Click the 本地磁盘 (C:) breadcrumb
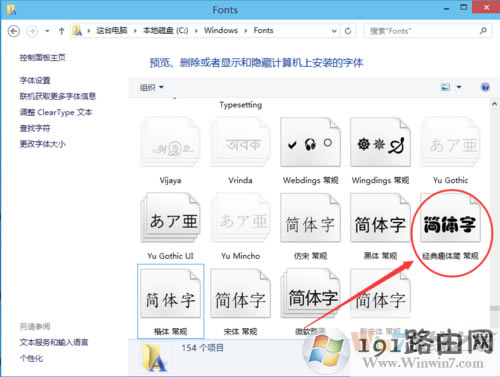The image size is (500, 377). tap(165, 31)
